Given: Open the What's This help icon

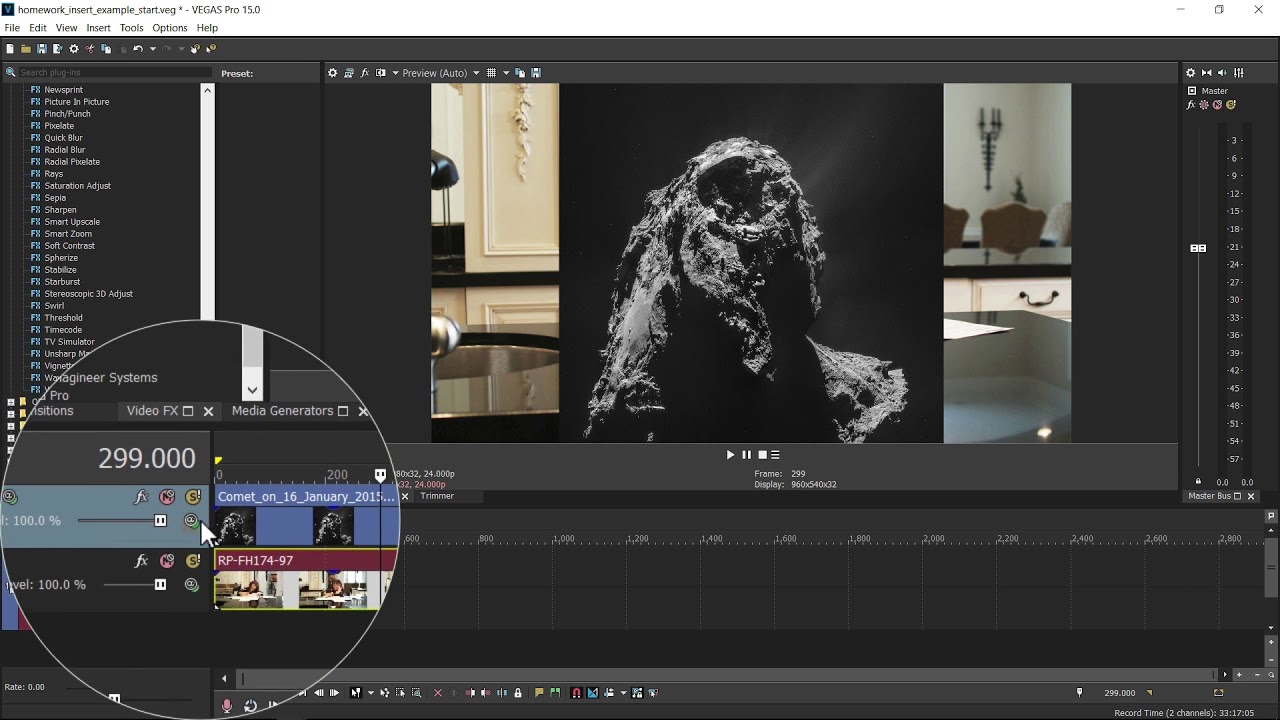Looking at the screenshot, I should 211,48.
